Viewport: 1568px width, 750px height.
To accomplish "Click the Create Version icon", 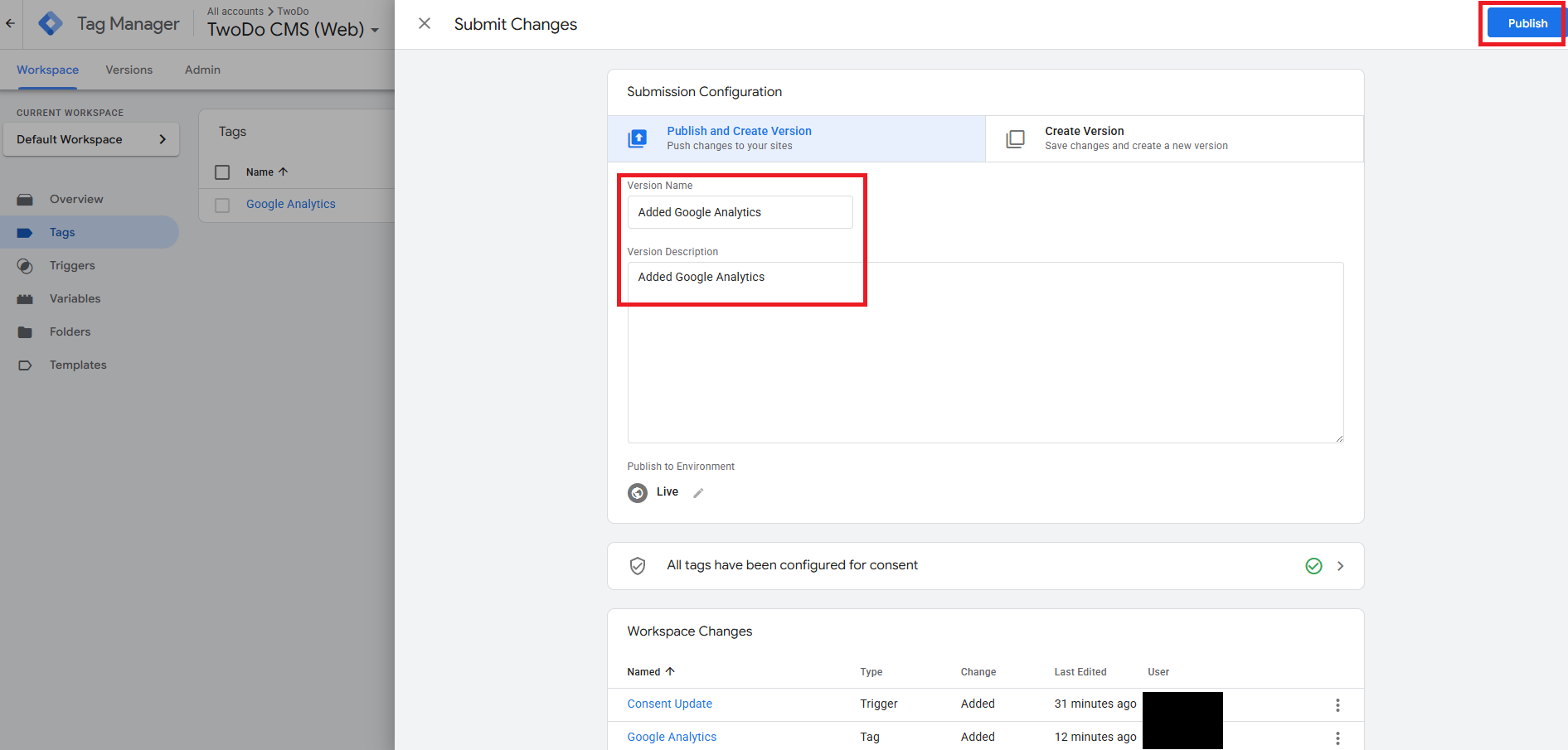I will tap(1015, 139).
